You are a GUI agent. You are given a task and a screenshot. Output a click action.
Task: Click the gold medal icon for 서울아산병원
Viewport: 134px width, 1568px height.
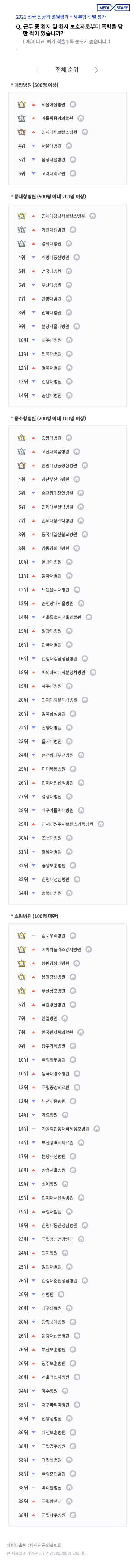[22, 105]
